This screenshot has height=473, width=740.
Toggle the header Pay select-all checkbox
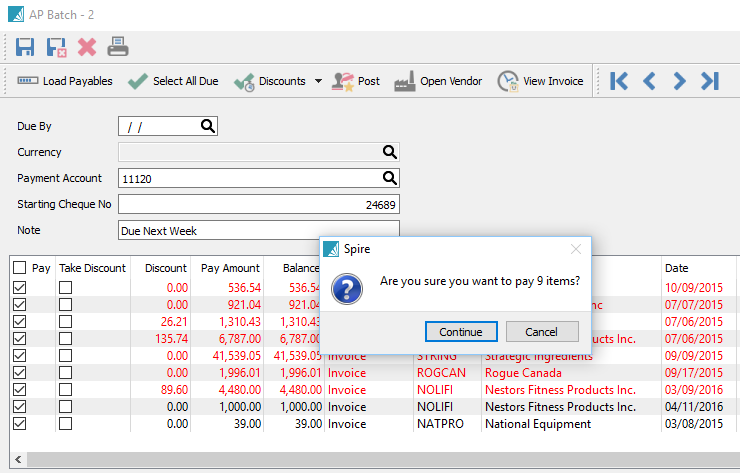[x=20, y=268]
